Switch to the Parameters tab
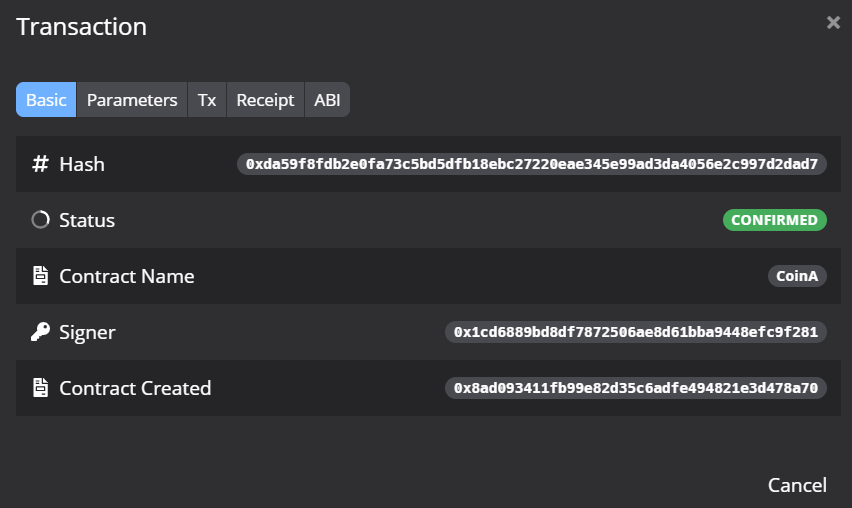Screen dimensions: 852x508 point(132,100)
